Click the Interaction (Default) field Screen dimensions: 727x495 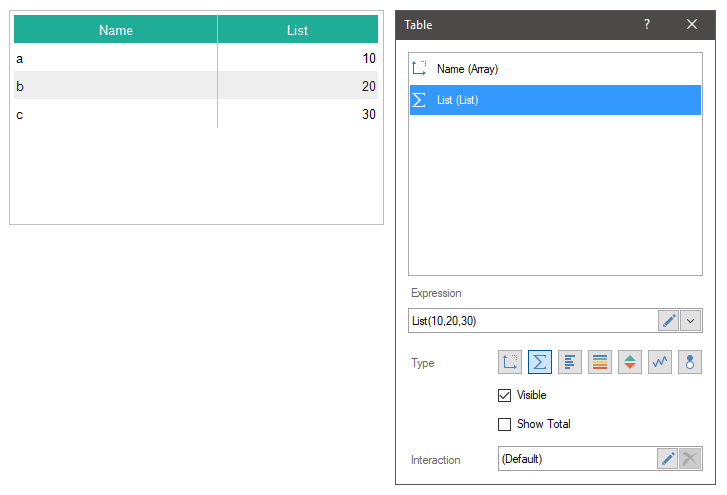click(x=576, y=459)
